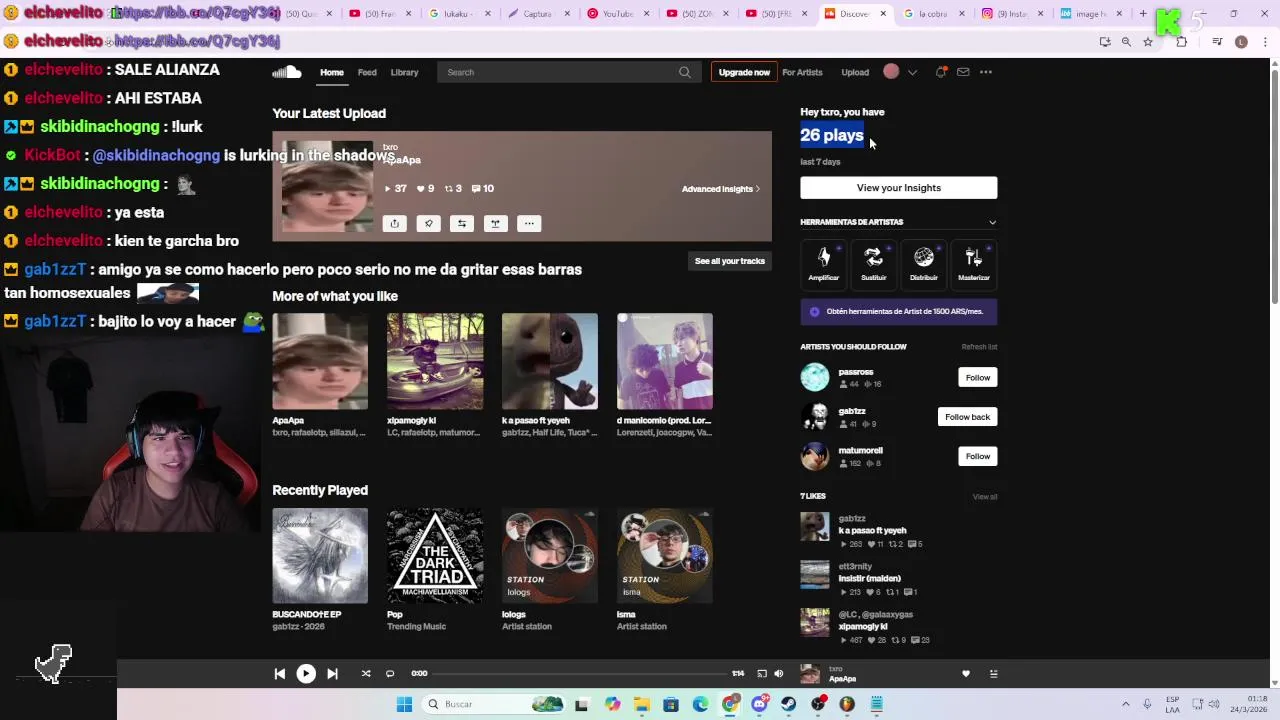The image size is (1280, 720).
Task: Open the k a pasao ft yeyeh thumbnail
Action: click(550, 361)
